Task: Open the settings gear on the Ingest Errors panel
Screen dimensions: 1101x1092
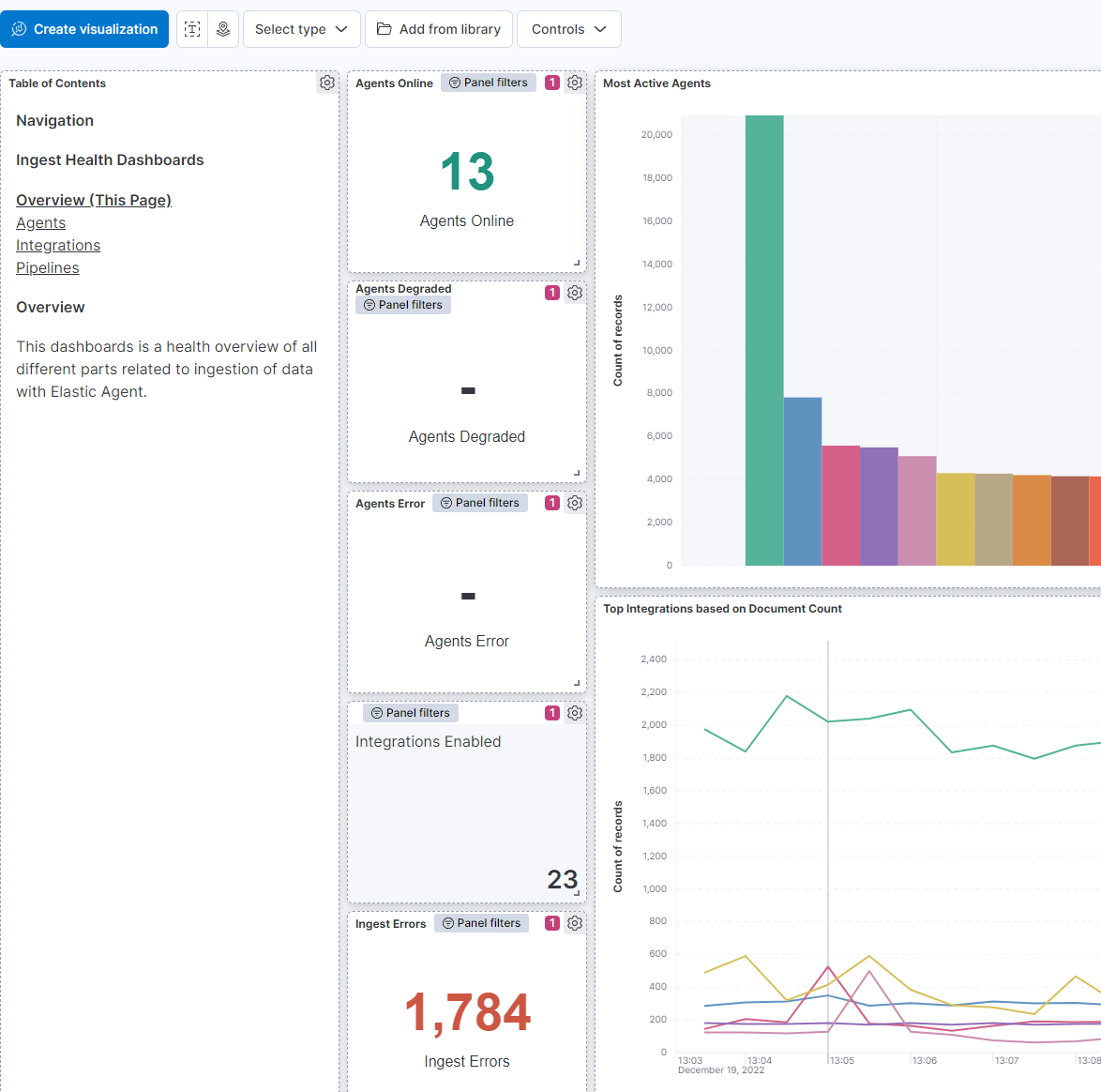Action: (575, 923)
